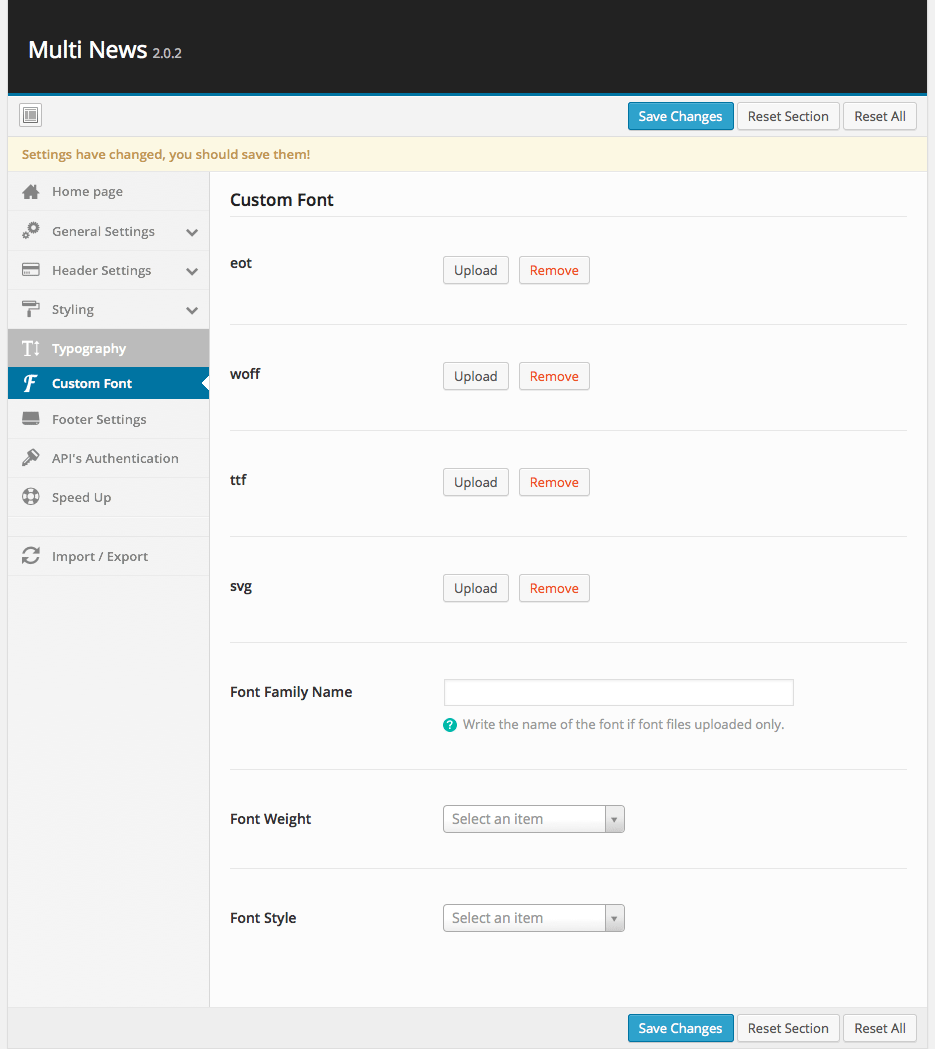The width and height of the screenshot is (935, 1049).
Task: Expand the Header Settings submenu arrow
Action: 192,271
